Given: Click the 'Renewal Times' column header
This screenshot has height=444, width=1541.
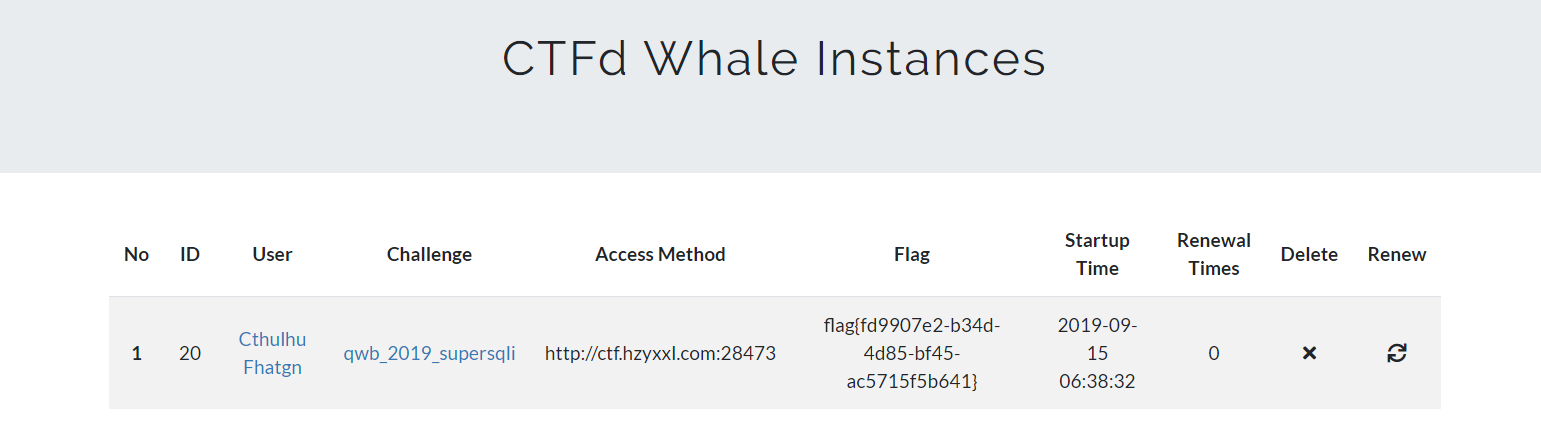Looking at the screenshot, I should click(1214, 254).
